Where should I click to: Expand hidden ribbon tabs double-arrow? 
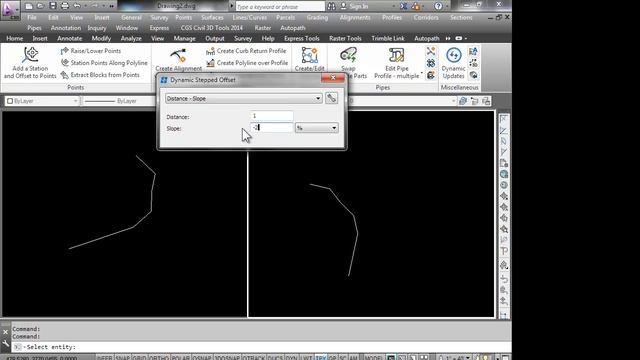pyautogui.click(x=448, y=38)
